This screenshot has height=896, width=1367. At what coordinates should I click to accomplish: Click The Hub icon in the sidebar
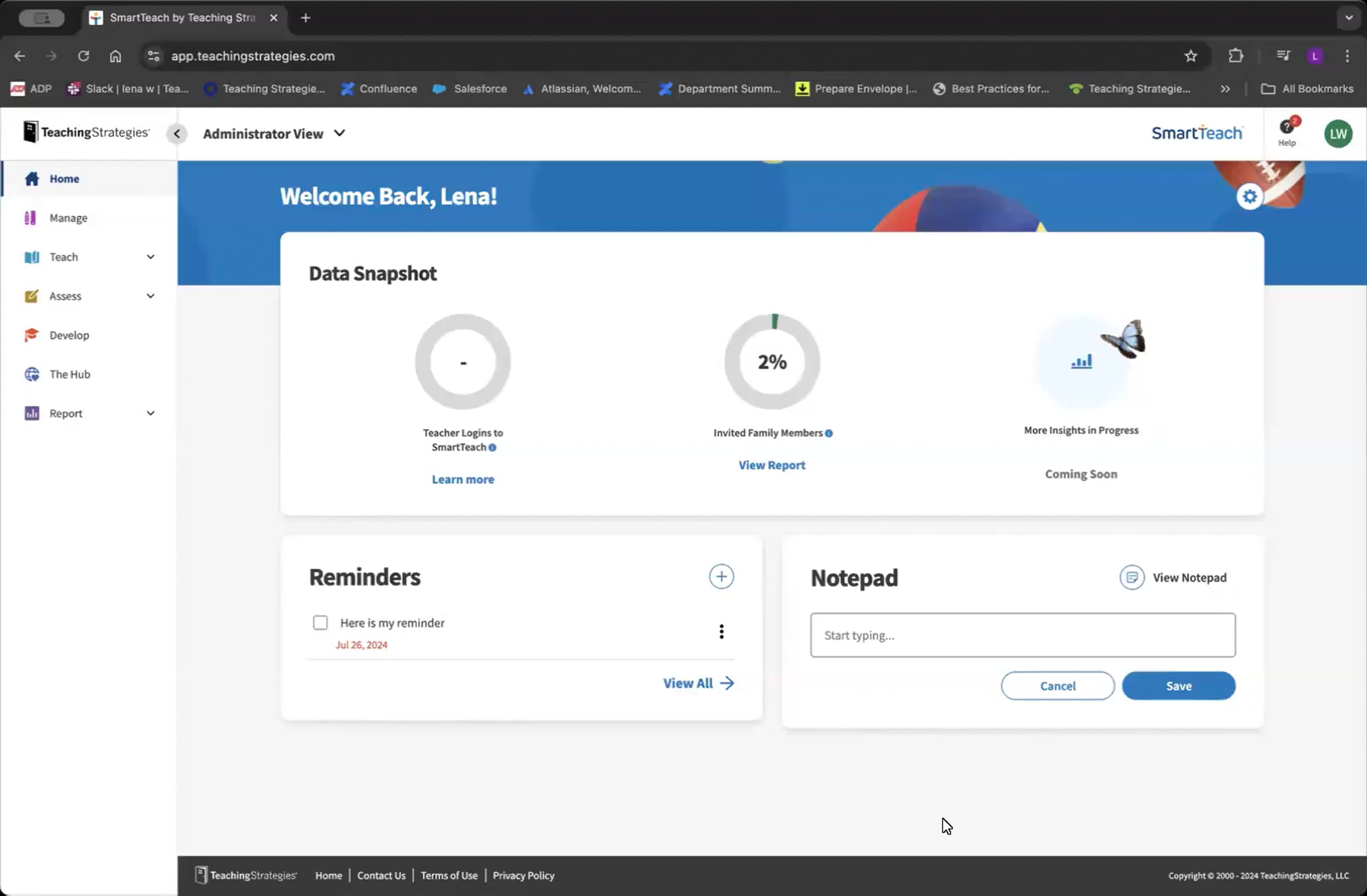pyautogui.click(x=31, y=374)
